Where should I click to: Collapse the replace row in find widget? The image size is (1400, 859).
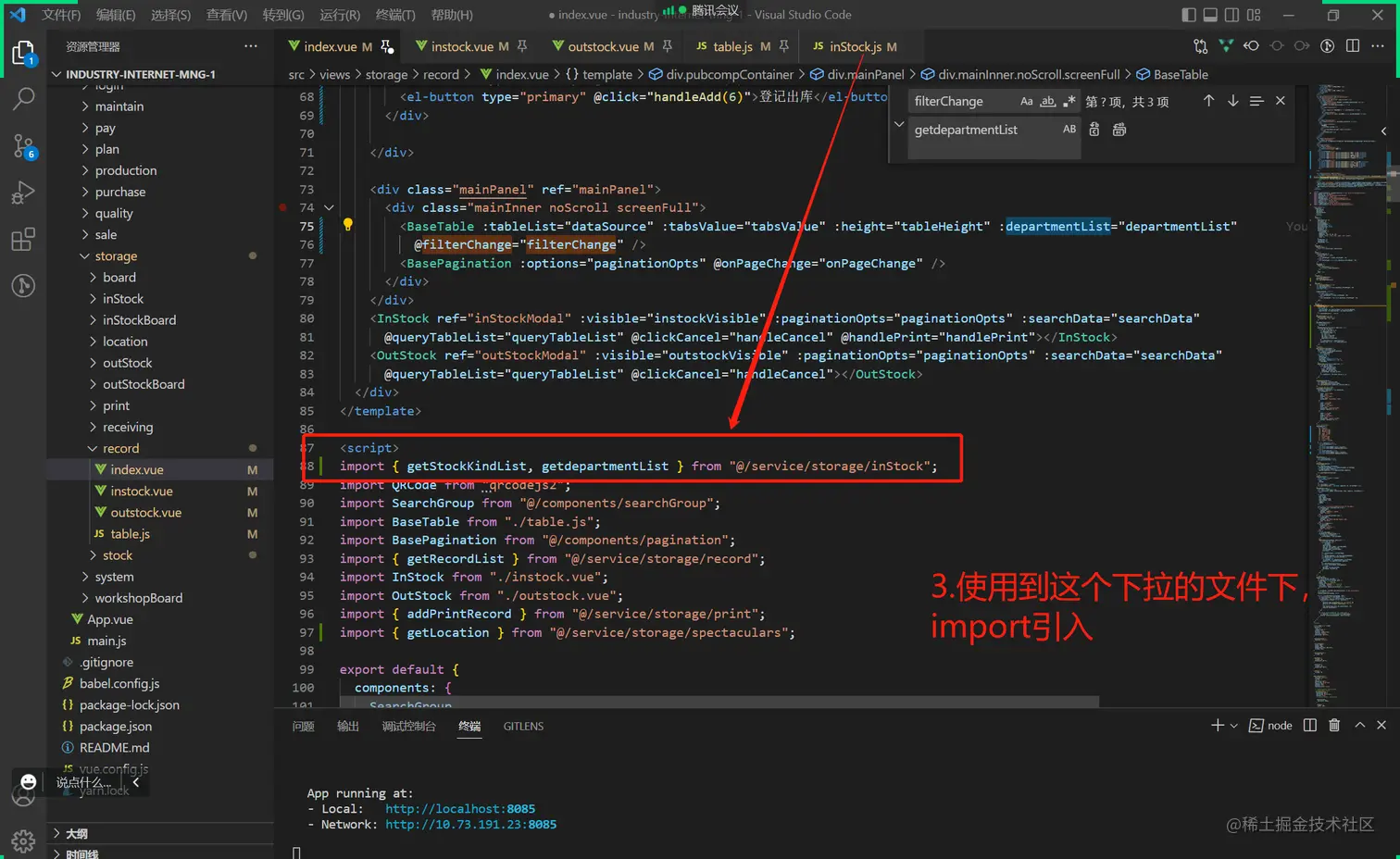898,123
